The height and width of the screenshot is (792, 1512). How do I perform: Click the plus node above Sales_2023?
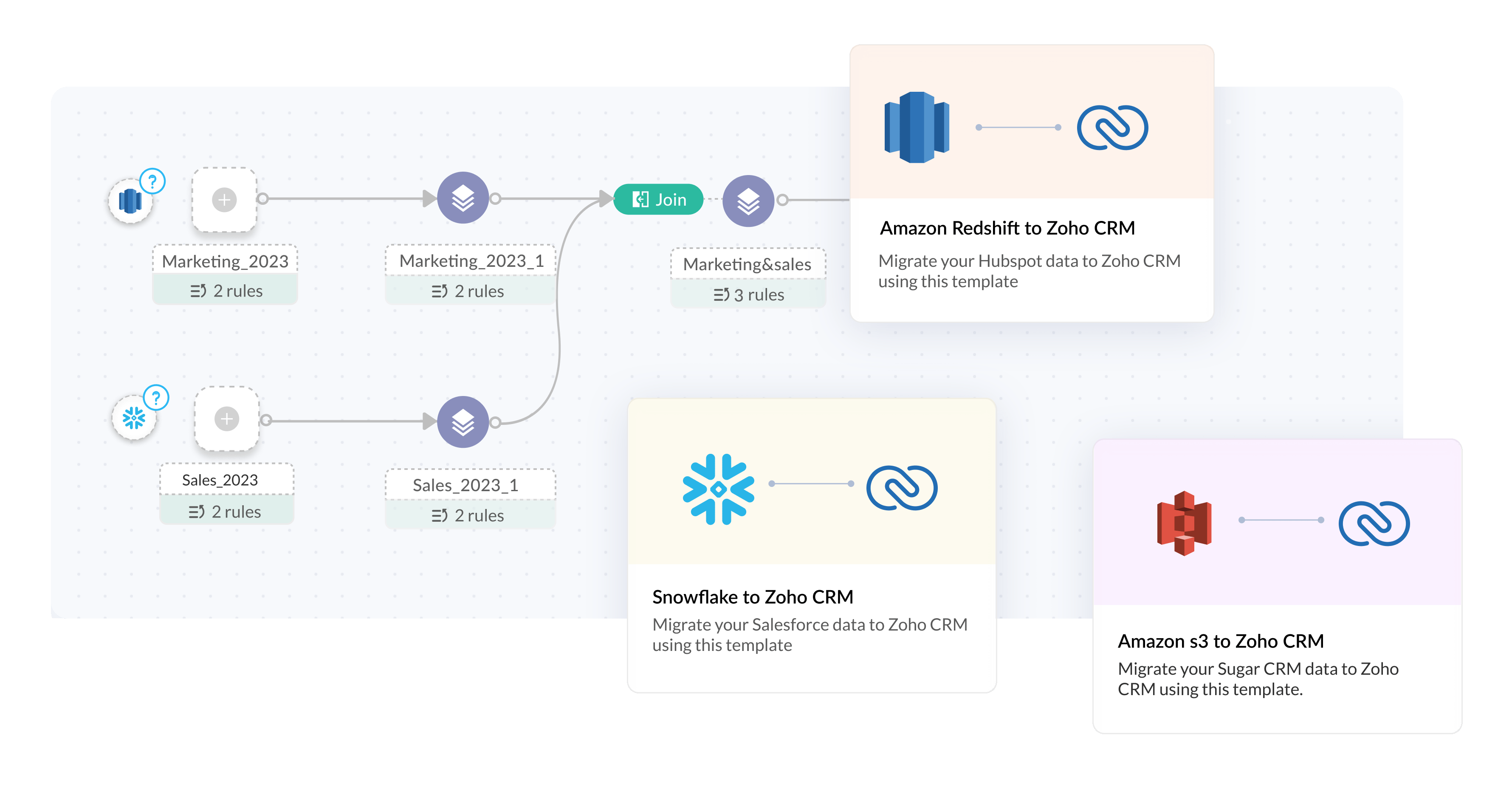226,419
